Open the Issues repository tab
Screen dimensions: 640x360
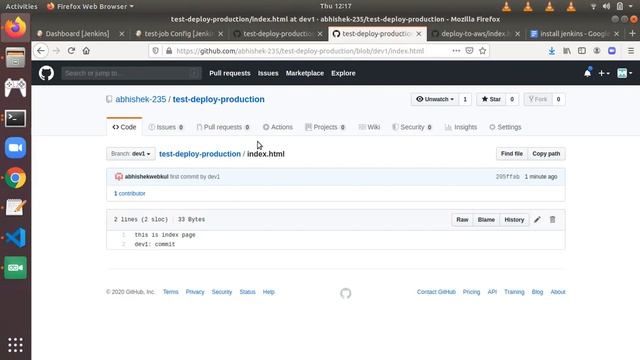click(x=166, y=127)
